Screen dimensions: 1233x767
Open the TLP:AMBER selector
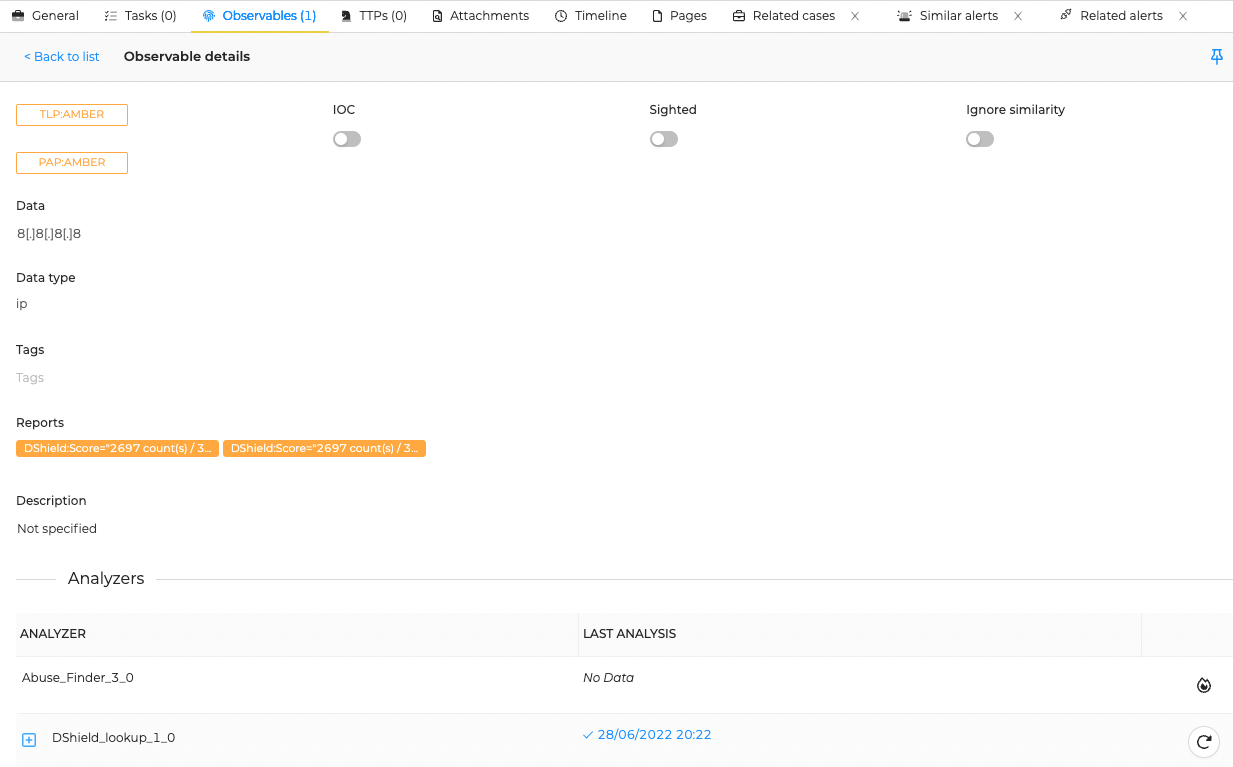(x=72, y=115)
